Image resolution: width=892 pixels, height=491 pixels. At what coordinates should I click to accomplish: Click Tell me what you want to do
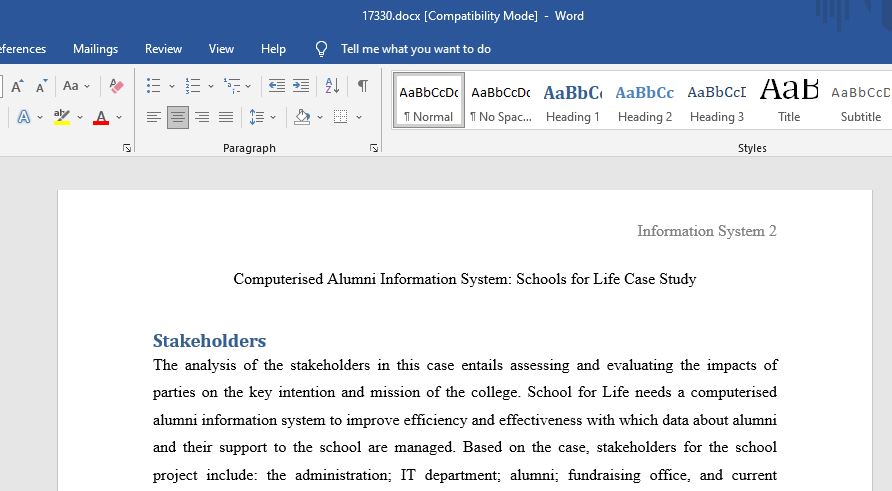[x=416, y=49]
